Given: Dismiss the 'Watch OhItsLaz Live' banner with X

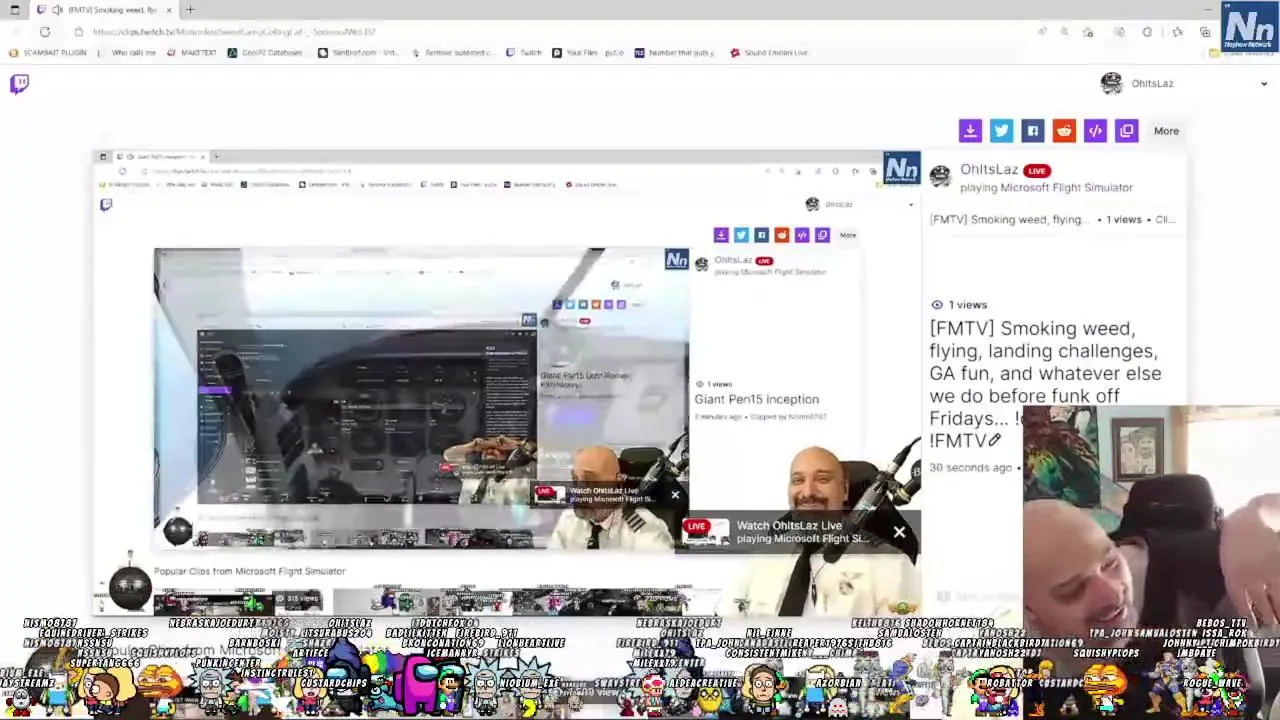Looking at the screenshot, I should [x=899, y=532].
